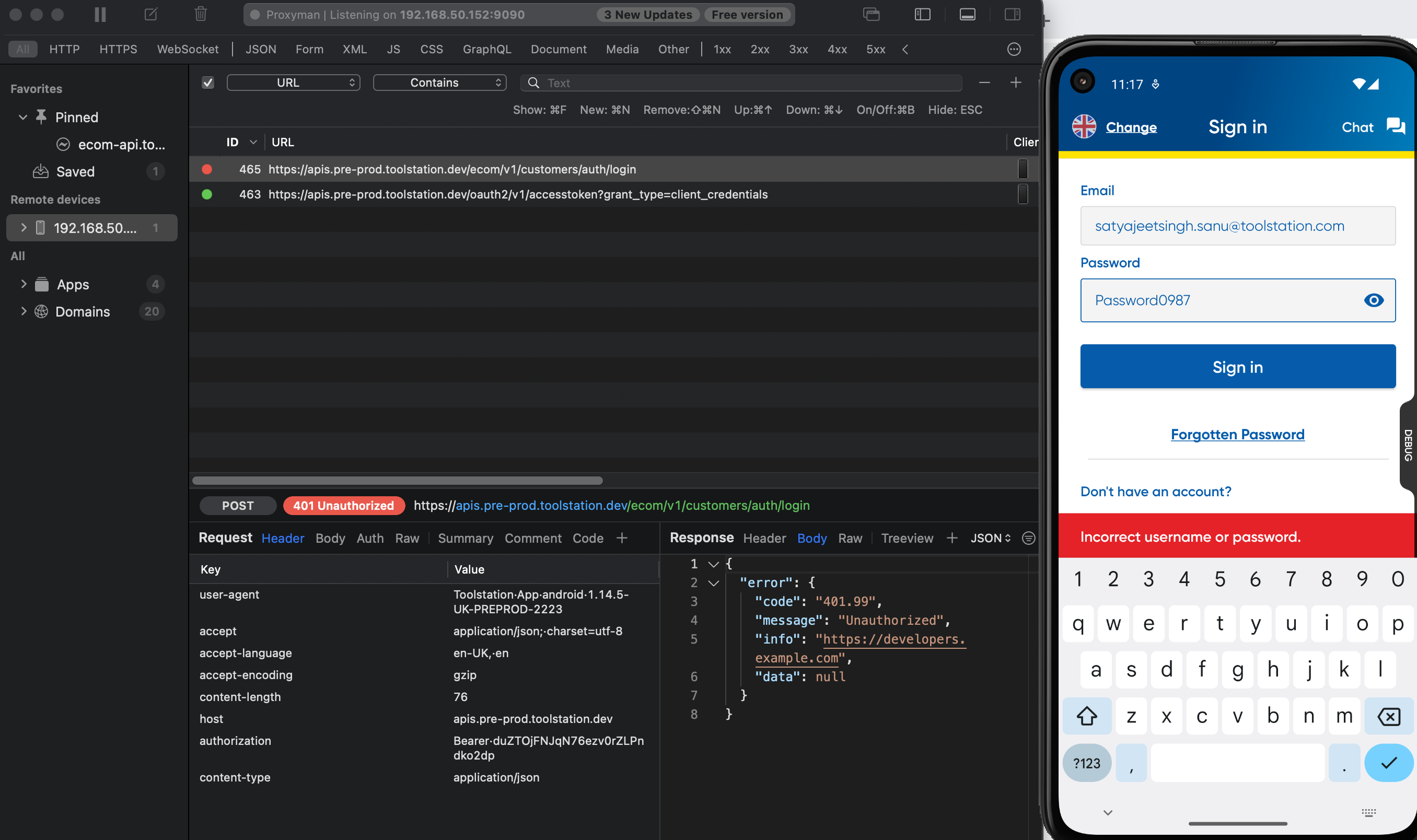Click the Chat icon in phone app
The width and height of the screenshot is (1417, 840).
point(1395,126)
